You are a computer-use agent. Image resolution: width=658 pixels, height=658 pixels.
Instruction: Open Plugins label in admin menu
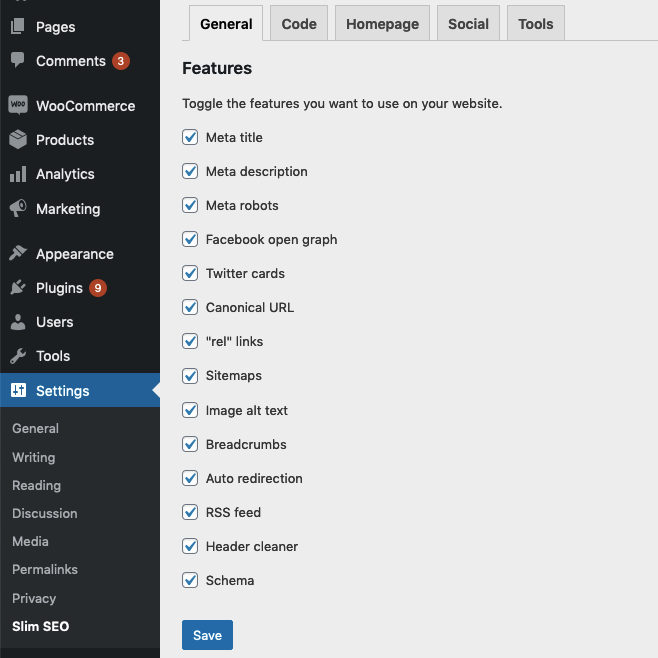point(59,288)
